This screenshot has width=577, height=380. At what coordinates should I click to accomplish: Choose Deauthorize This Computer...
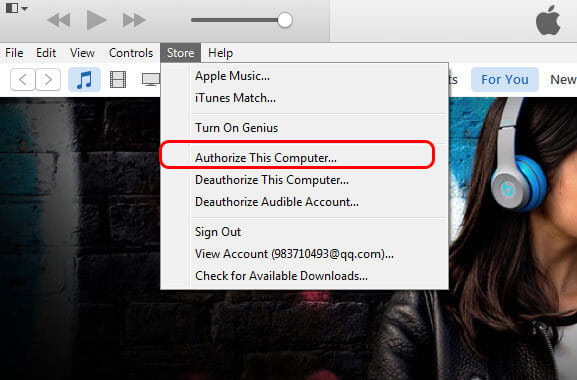(x=305, y=180)
